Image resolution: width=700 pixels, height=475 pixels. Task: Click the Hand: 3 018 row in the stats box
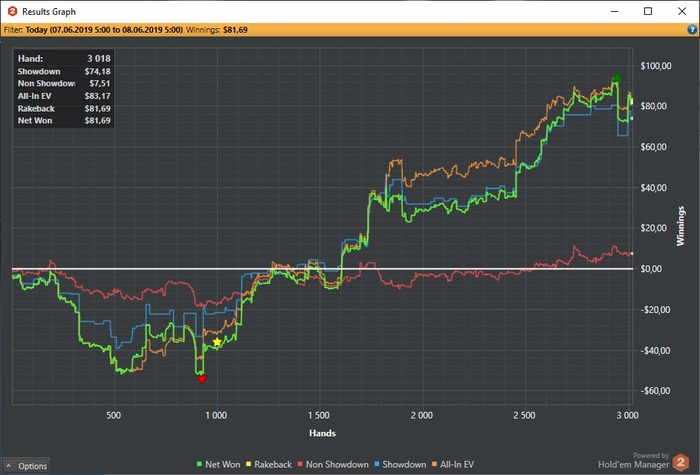tap(64, 58)
